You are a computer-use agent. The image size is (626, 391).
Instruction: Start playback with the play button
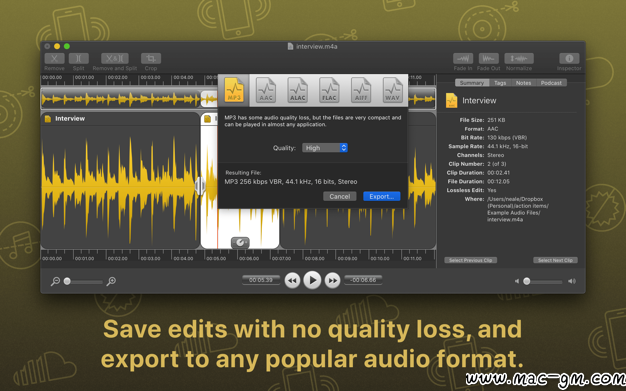(x=312, y=280)
